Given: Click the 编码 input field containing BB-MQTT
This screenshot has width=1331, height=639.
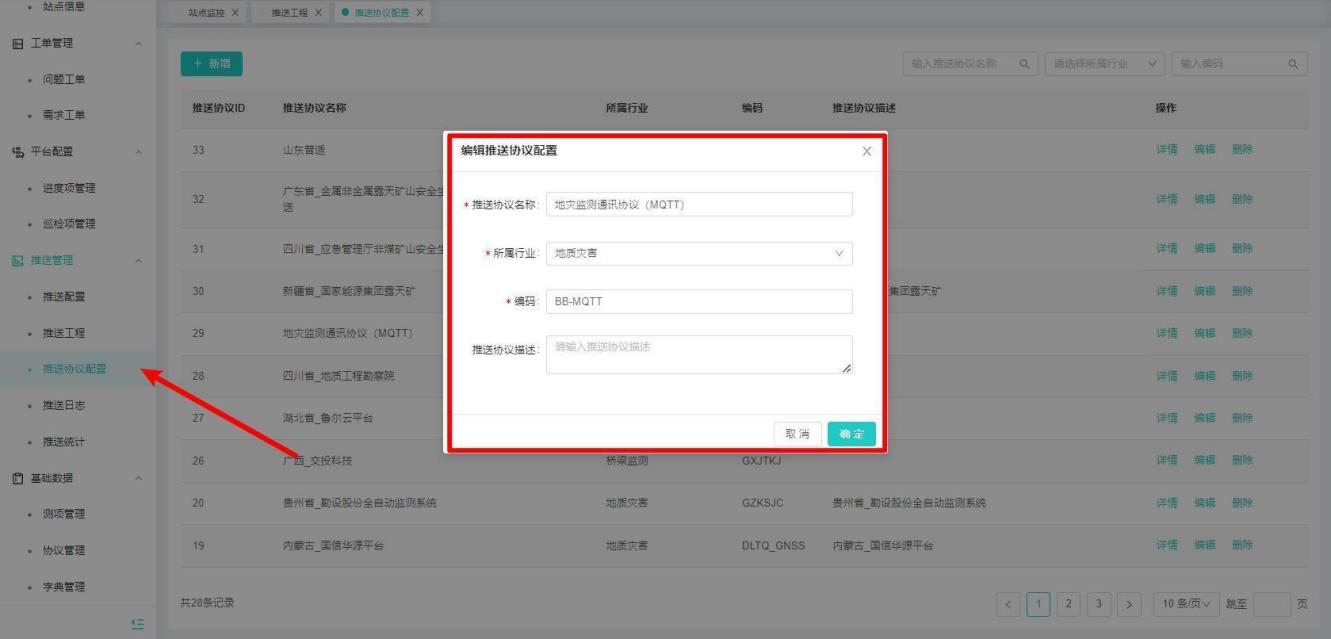Looking at the screenshot, I should click(x=699, y=301).
